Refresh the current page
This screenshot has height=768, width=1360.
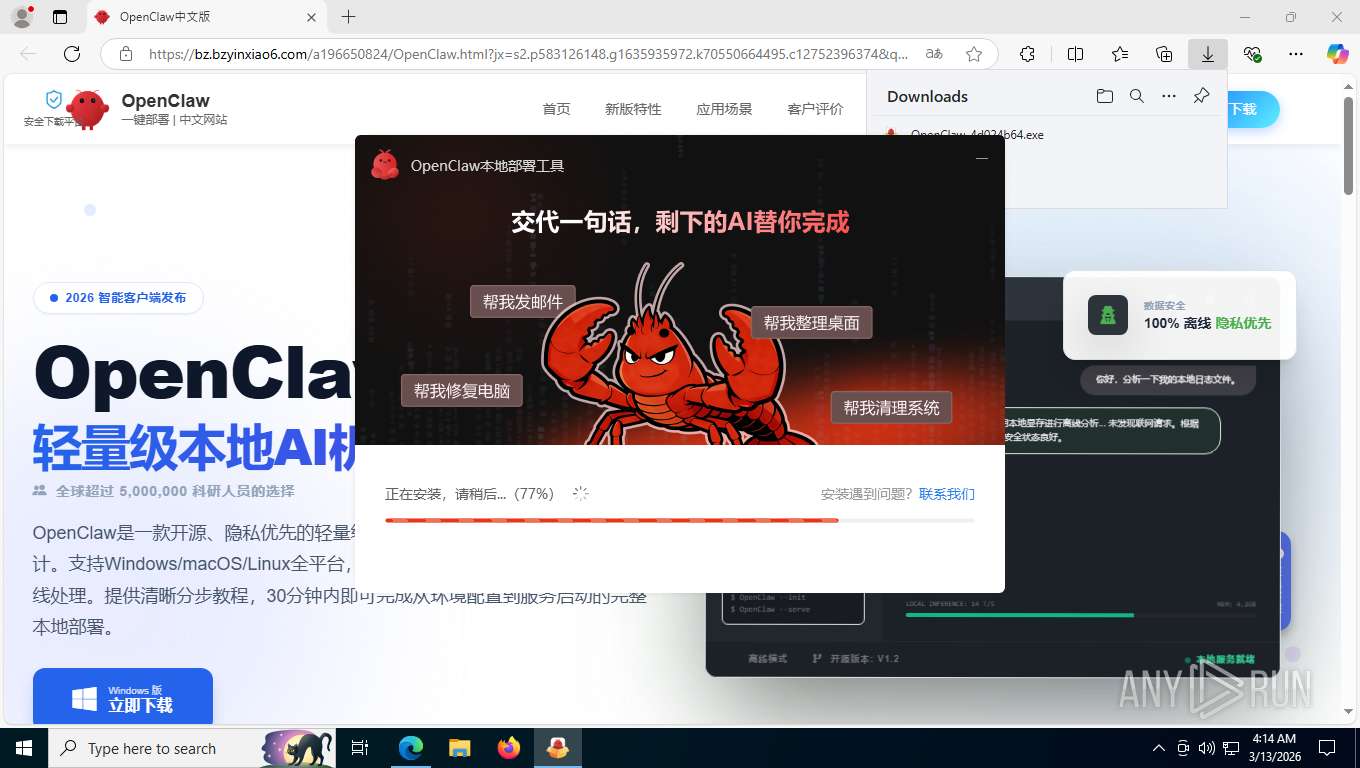71,54
